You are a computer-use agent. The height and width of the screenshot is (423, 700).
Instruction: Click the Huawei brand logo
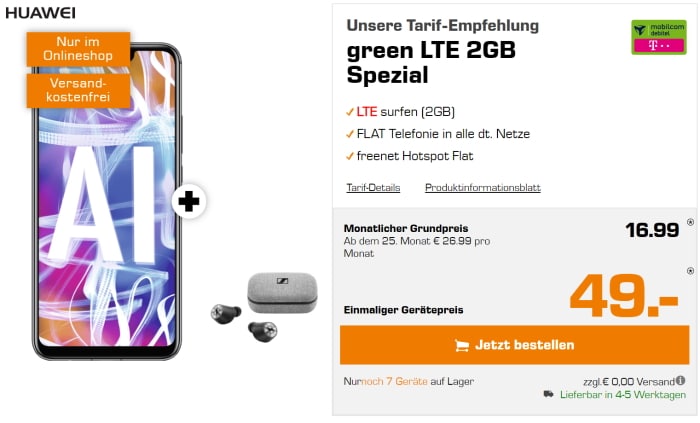pyautogui.click(x=40, y=13)
